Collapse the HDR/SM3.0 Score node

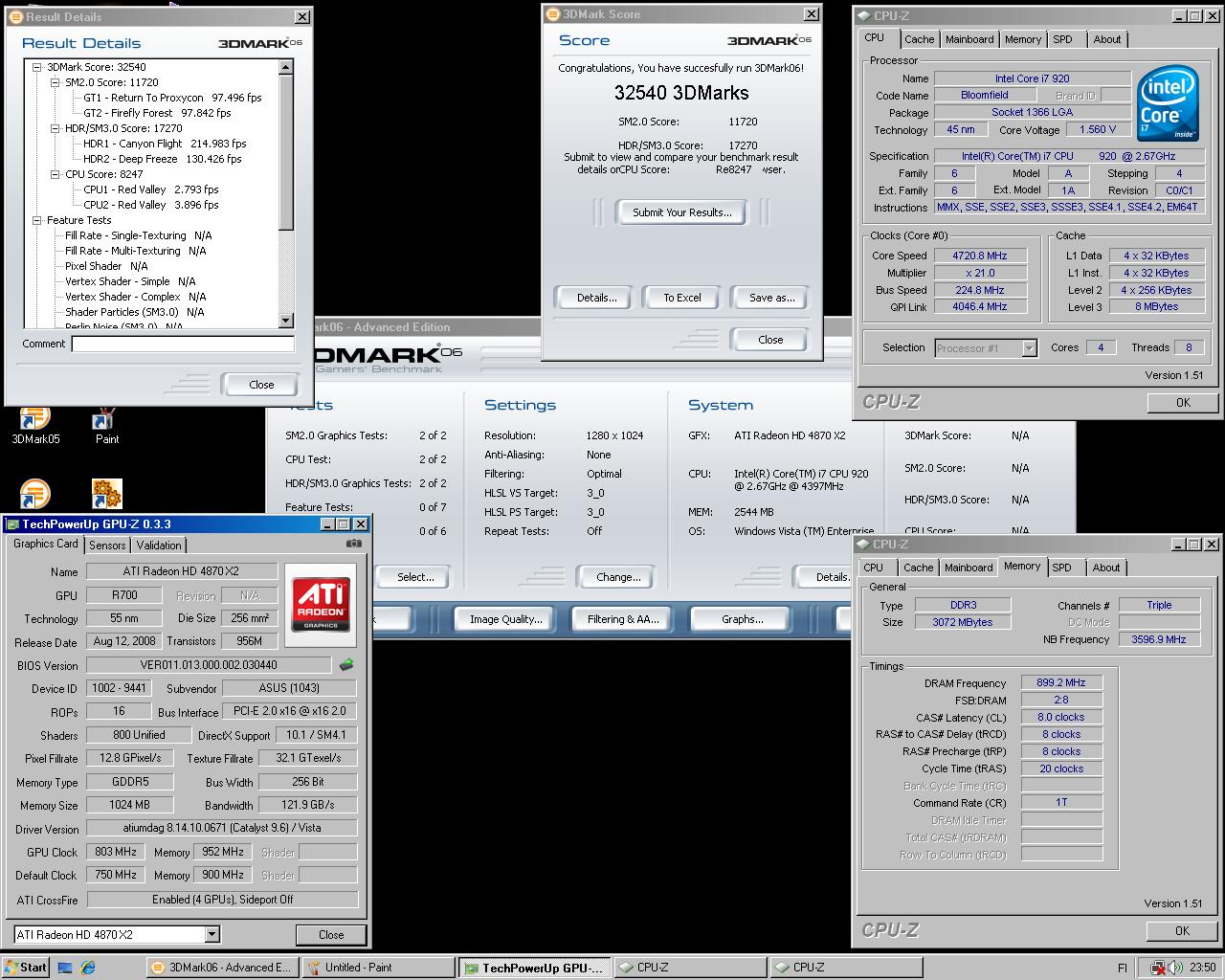(x=56, y=128)
